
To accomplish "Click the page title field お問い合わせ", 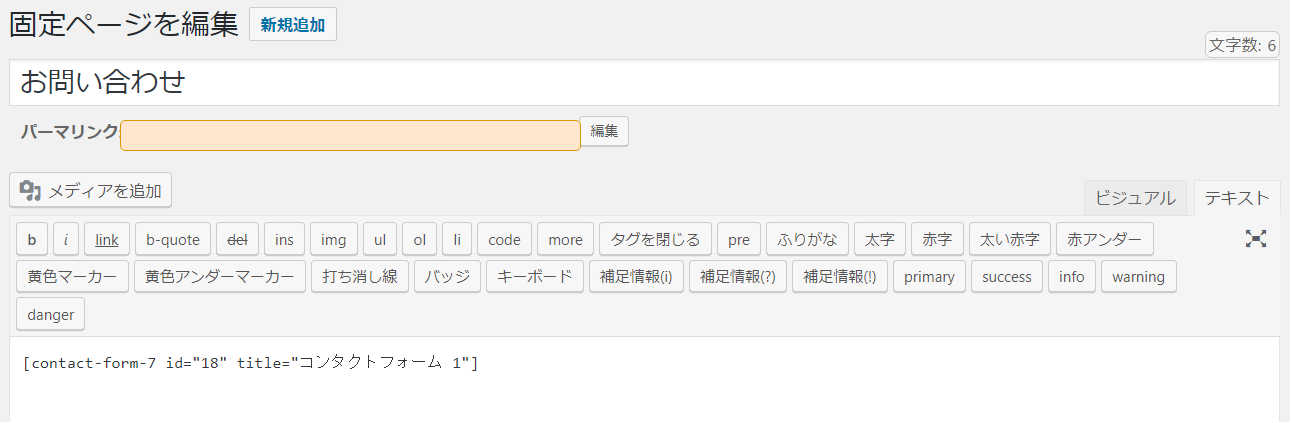I will [x=644, y=83].
